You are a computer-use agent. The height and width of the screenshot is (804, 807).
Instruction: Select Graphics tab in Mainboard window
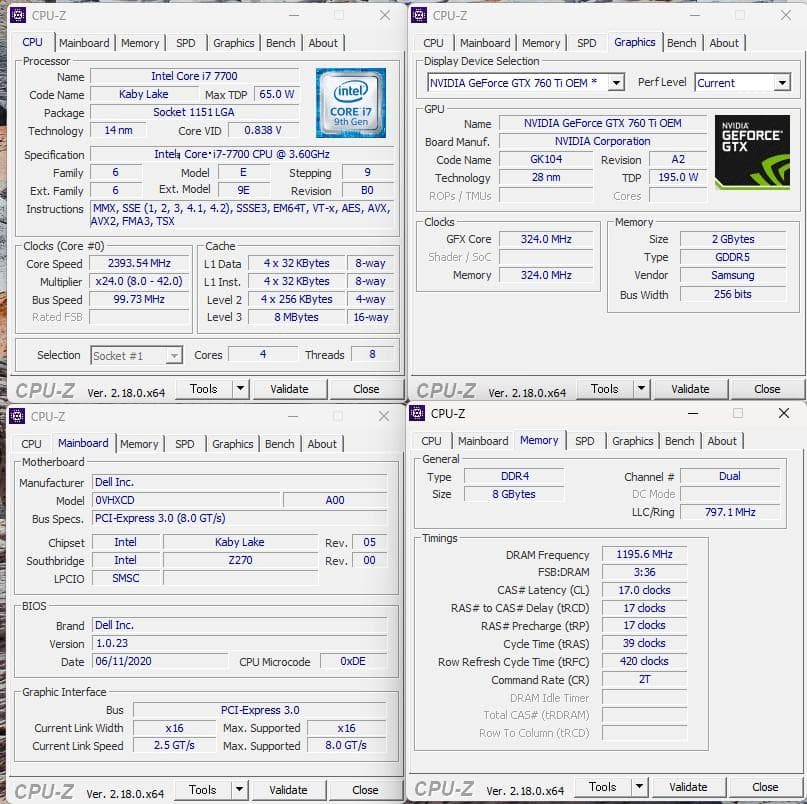coord(233,444)
